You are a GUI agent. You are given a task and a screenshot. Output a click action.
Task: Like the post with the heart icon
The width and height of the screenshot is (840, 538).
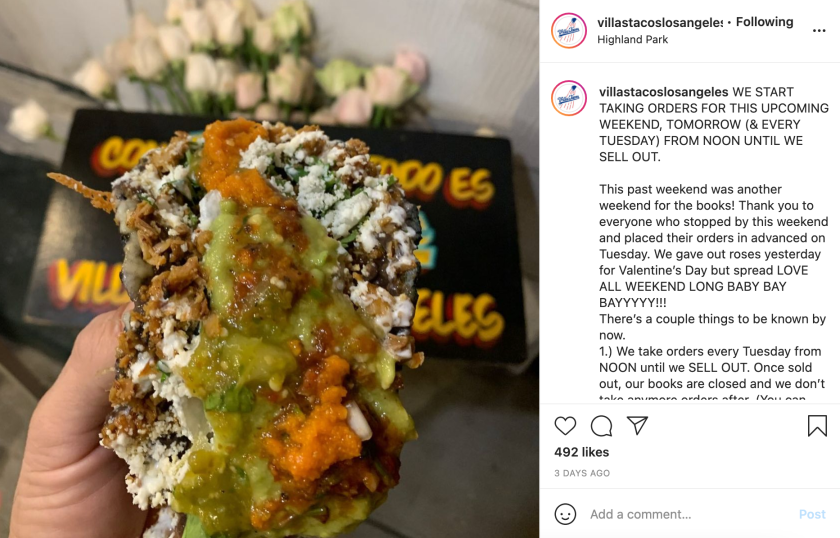tap(565, 426)
